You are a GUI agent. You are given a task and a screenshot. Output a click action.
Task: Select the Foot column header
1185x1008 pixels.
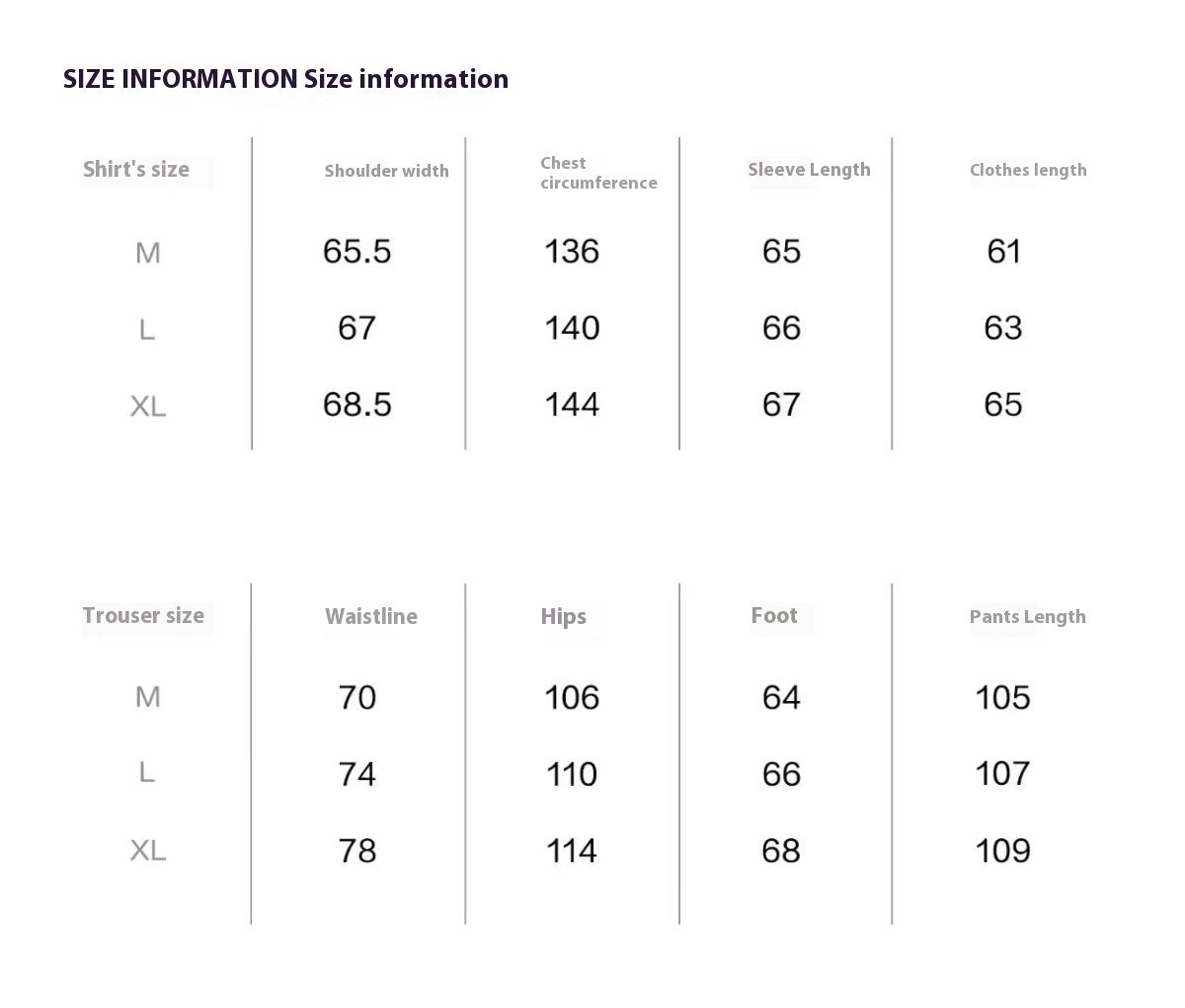click(774, 616)
